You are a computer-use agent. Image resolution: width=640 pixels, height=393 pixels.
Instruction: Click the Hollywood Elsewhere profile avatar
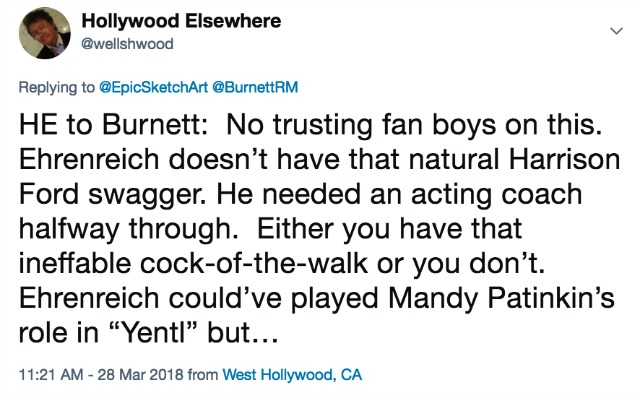tap(45, 33)
